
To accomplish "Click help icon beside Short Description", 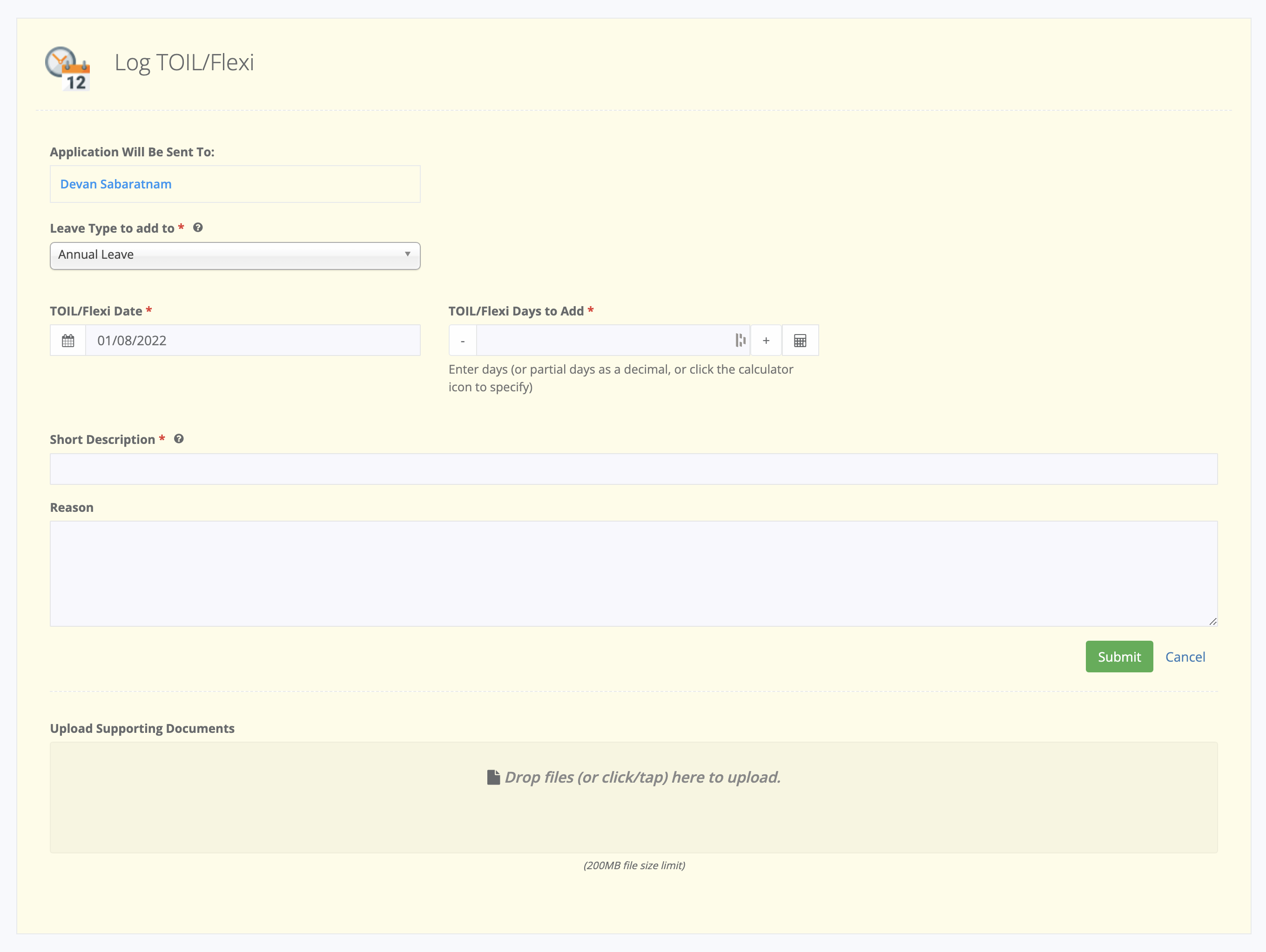I will point(179,439).
